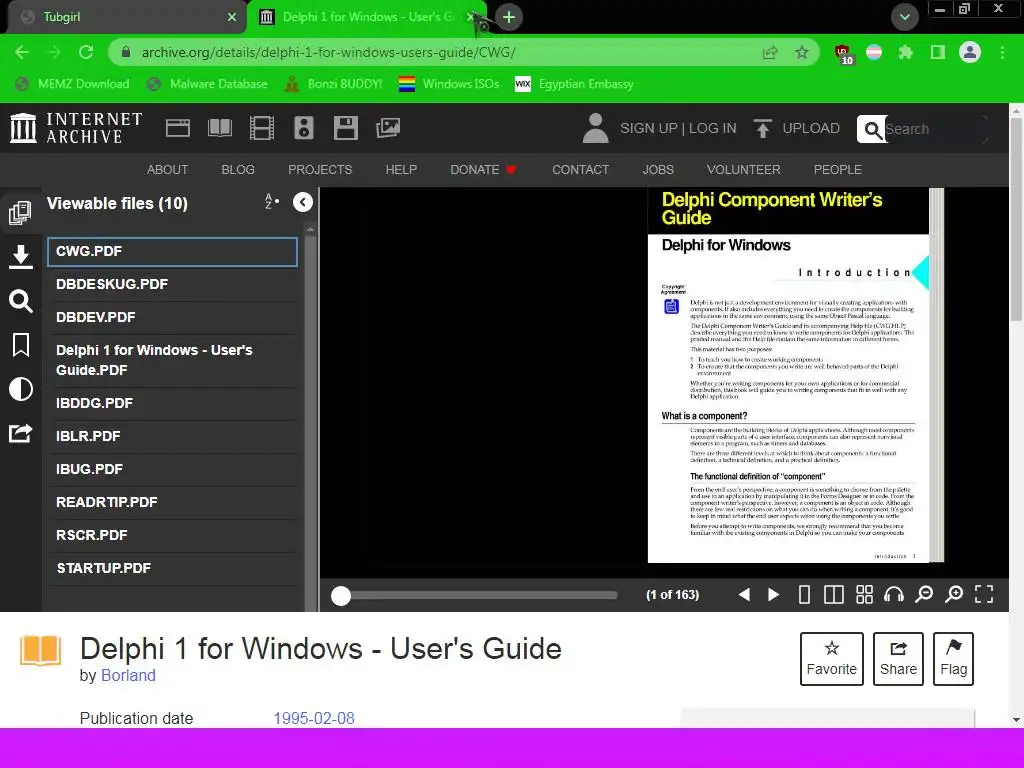Collapse the Viewable files panel
Image resolution: width=1024 pixels, height=768 pixels.
[302, 202]
